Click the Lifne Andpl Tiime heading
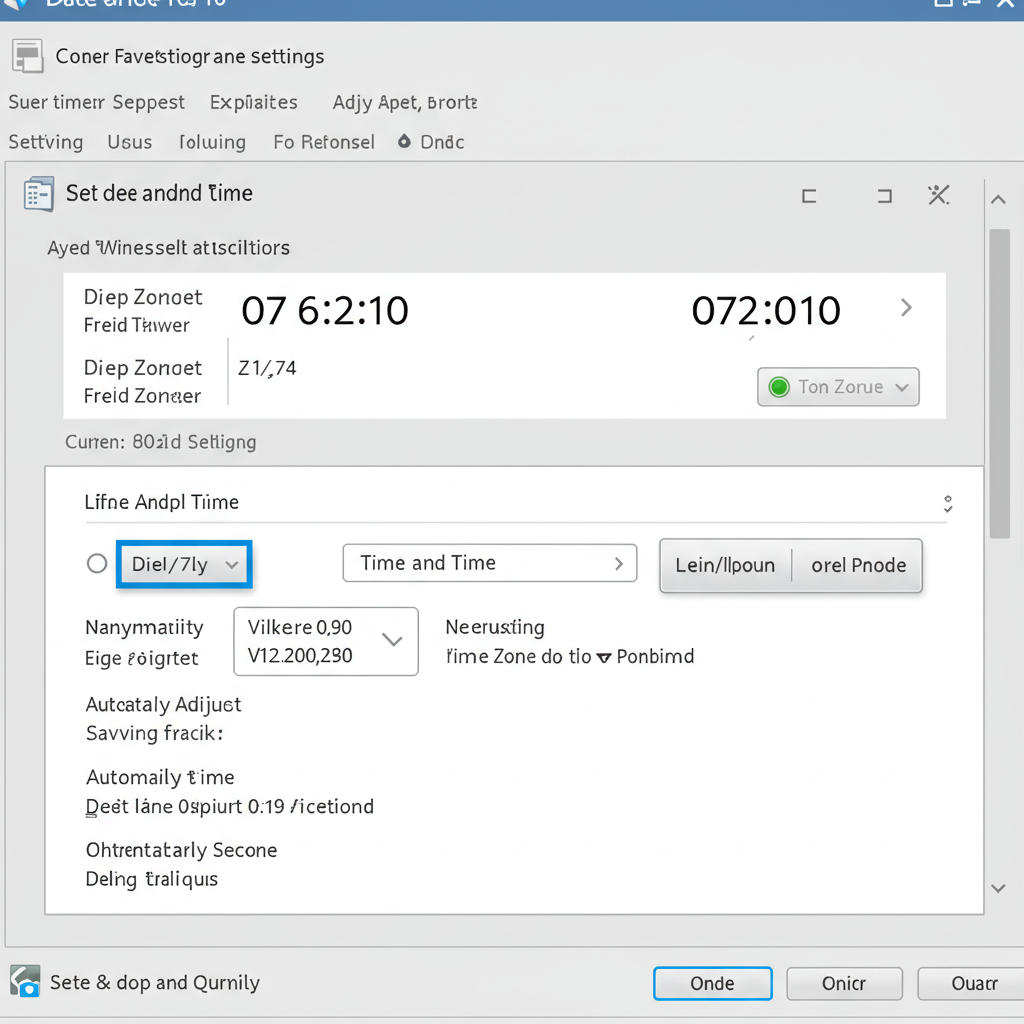1024x1024 pixels. click(x=161, y=502)
